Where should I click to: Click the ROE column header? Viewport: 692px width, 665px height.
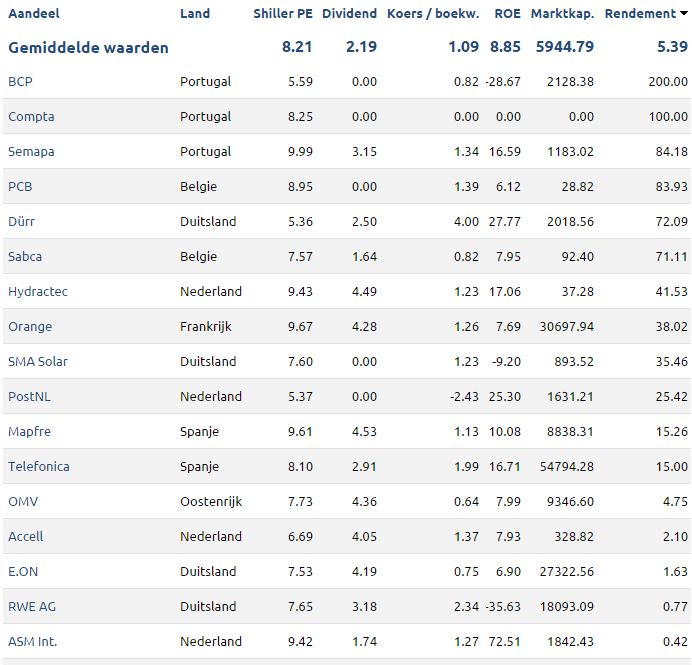(508, 13)
